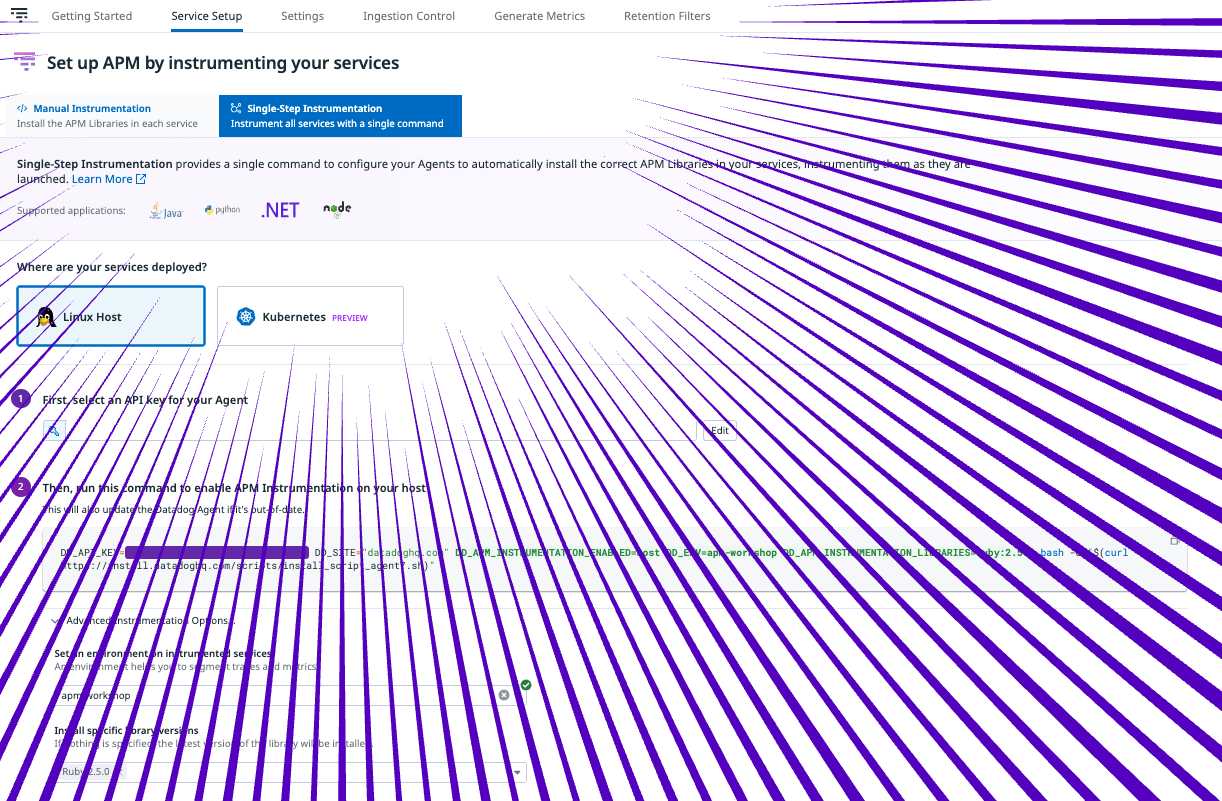Viewport: 1222px width, 801px height.
Task: Copy the install command with the copy icon
Action: click(1175, 541)
